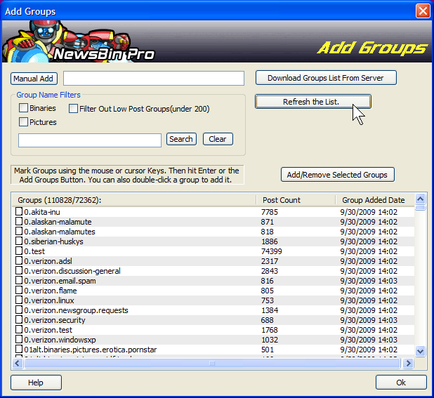Click post count 7785
The width and height of the screenshot is (434, 398).
click(x=269, y=212)
